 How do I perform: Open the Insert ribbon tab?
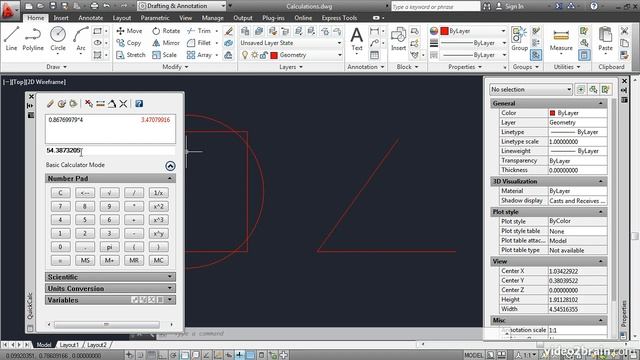coord(61,18)
